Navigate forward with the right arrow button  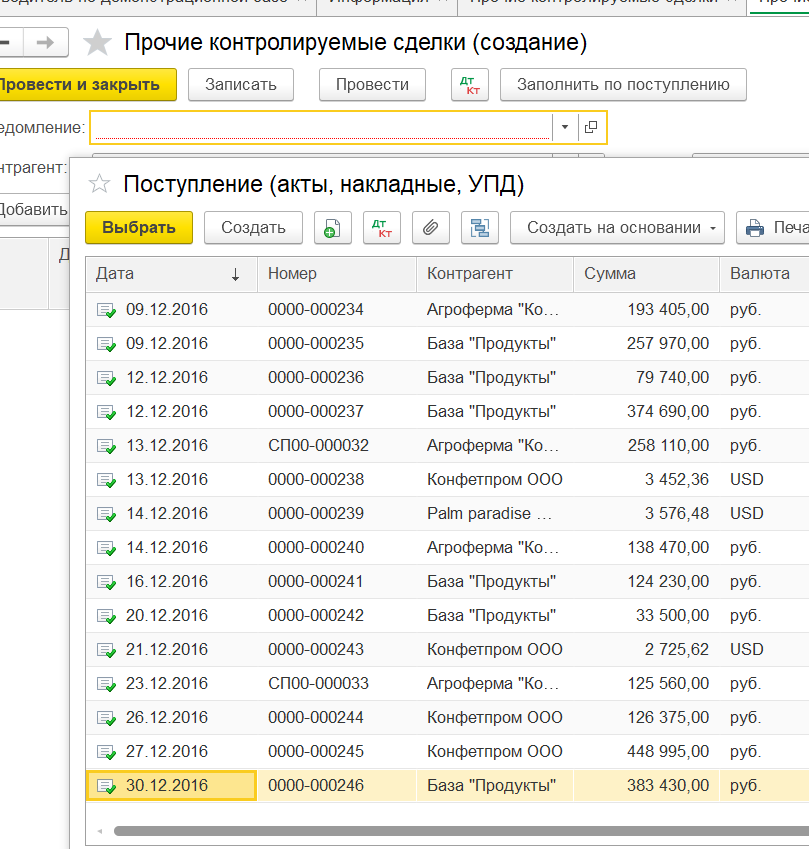click(45, 42)
